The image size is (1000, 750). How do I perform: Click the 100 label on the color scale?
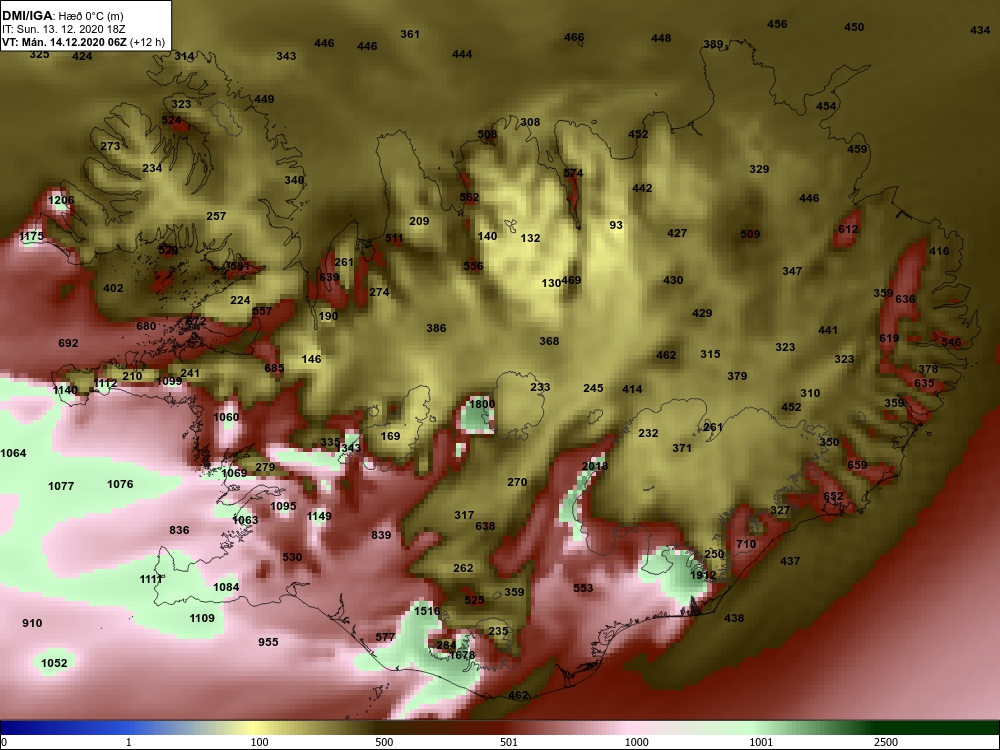tap(259, 742)
